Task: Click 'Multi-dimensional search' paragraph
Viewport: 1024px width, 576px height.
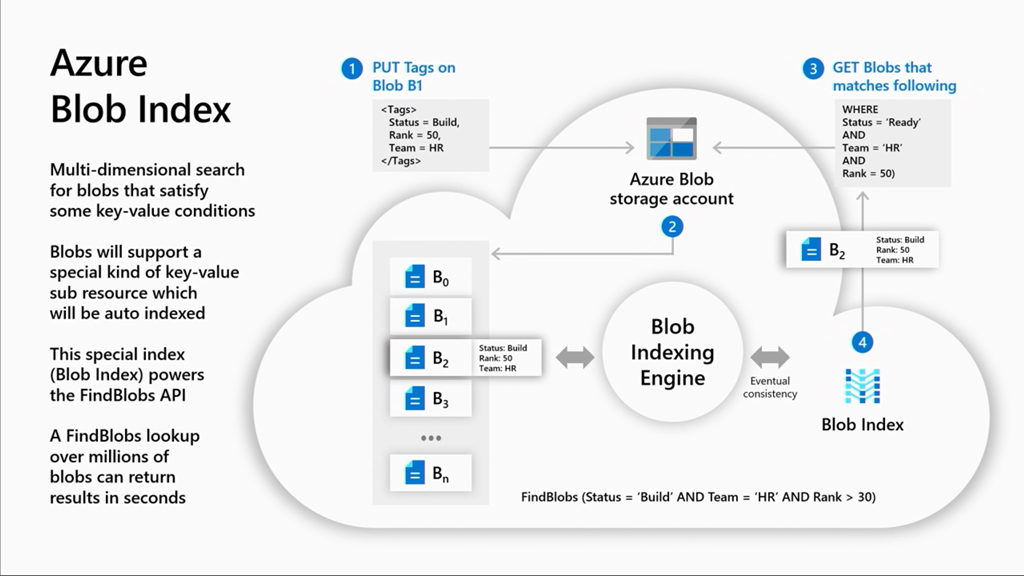Action: pos(152,190)
